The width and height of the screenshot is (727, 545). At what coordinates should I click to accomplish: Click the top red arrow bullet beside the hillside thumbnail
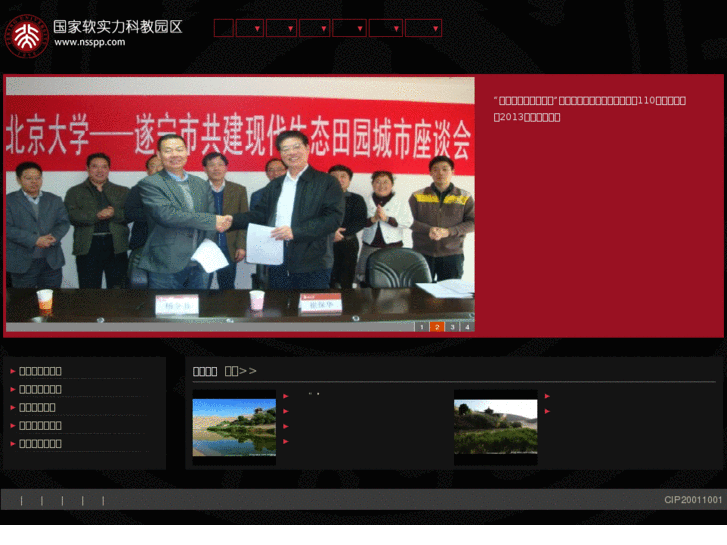(547, 396)
